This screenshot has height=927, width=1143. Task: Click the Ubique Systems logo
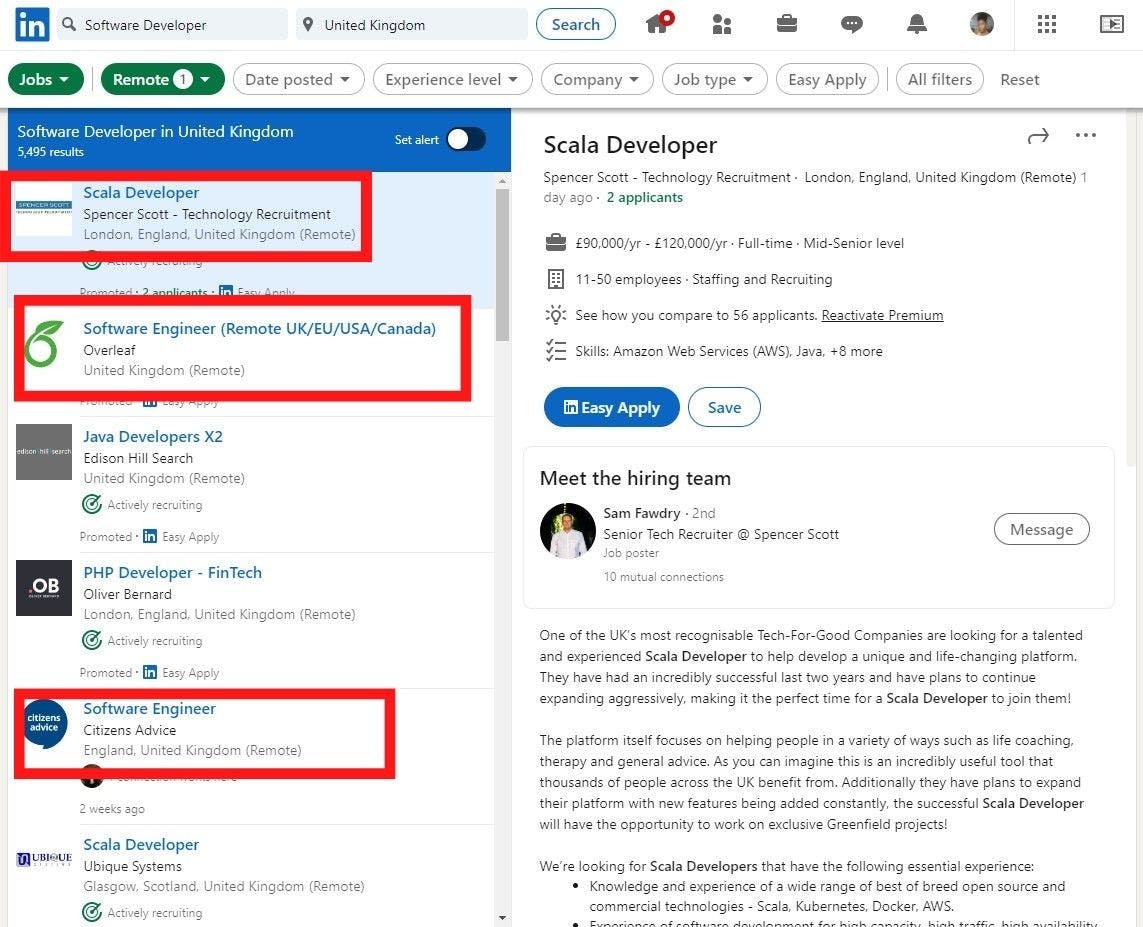44,859
